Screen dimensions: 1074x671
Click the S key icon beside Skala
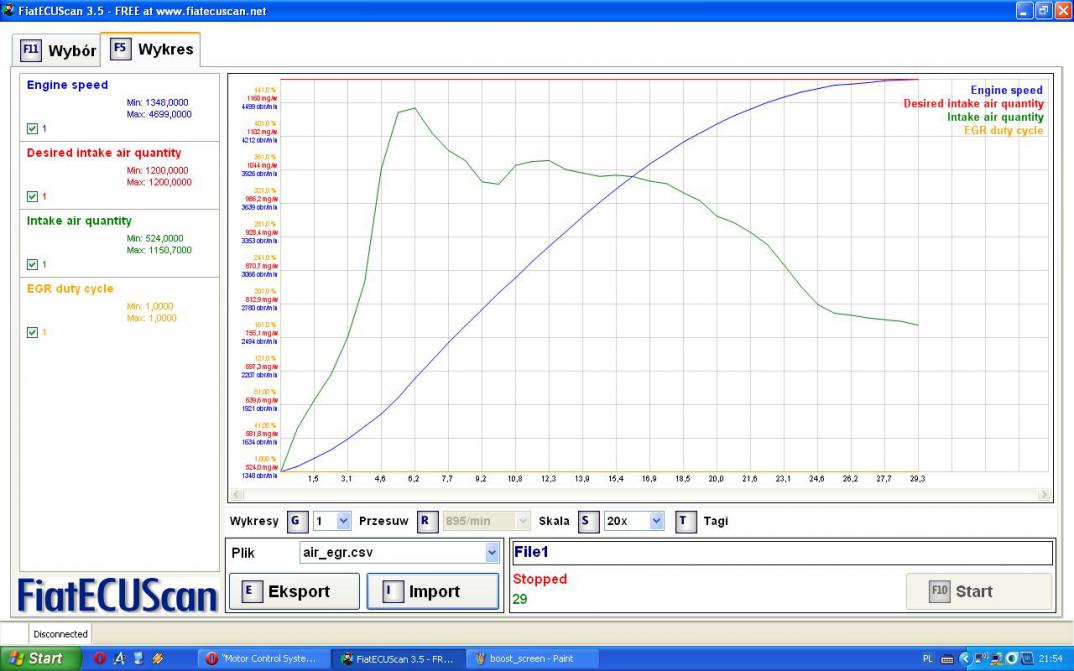587,521
